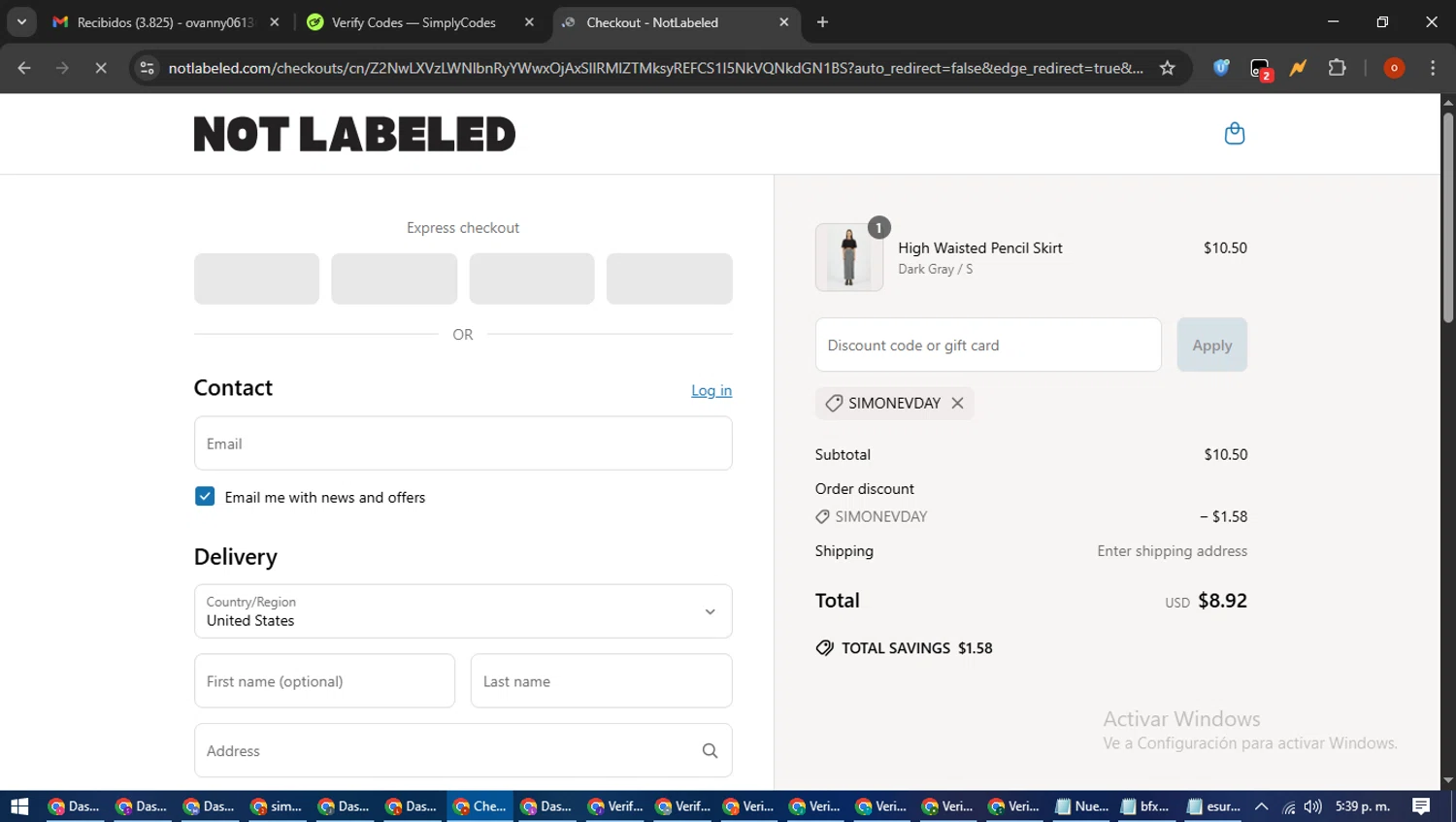Viewport: 1456px width, 822px height.
Task: Focus the First name (optional) field
Action: (324, 681)
